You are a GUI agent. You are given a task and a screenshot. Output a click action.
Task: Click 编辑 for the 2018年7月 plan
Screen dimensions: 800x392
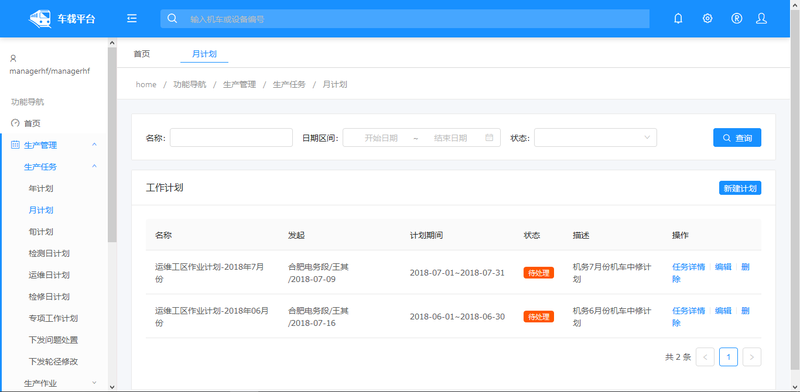723,266
